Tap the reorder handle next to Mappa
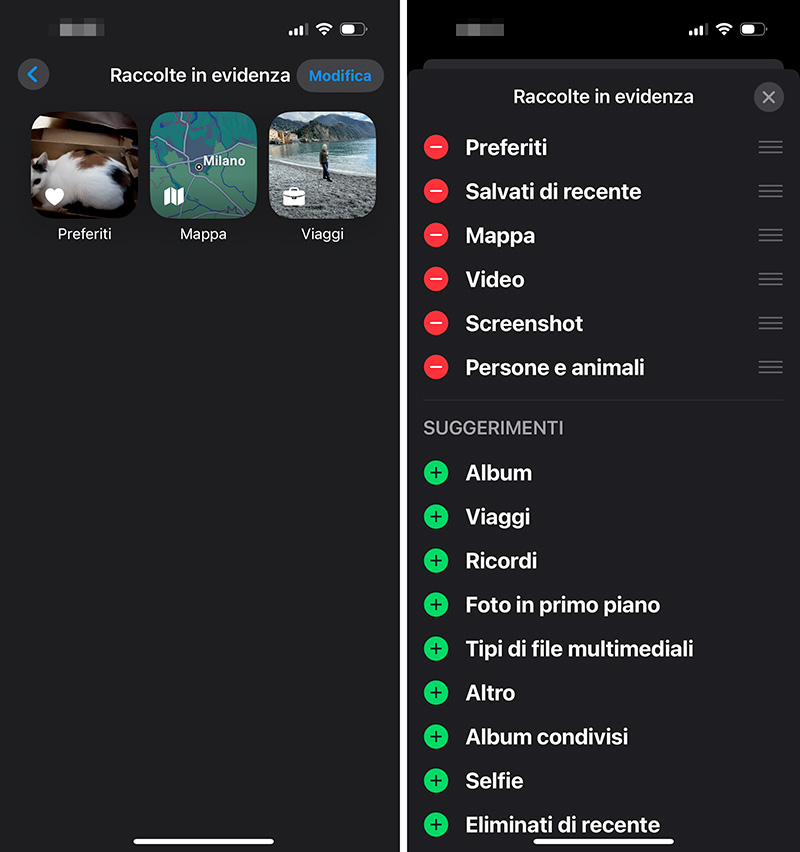Viewport: 800px width, 852px height. point(770,236)
